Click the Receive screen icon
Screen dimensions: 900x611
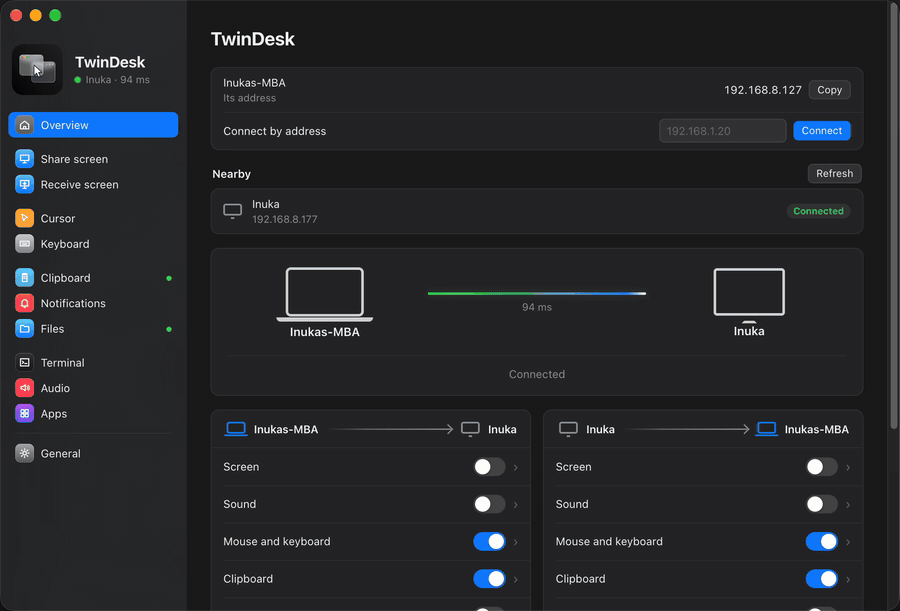[24, 184]
